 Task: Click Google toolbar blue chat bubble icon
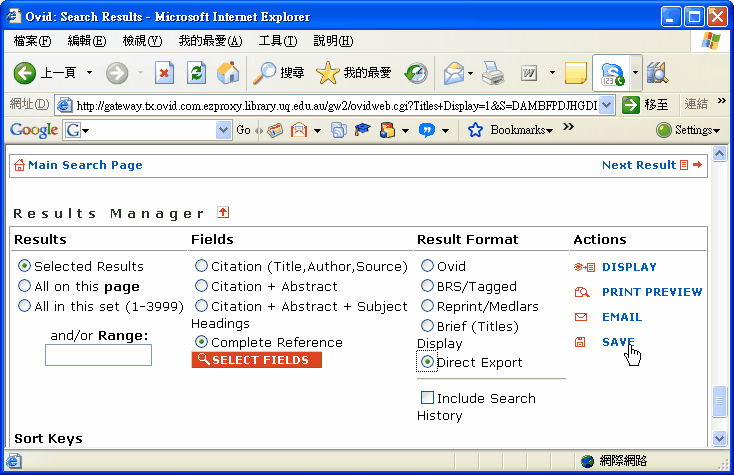click(426, 130)
